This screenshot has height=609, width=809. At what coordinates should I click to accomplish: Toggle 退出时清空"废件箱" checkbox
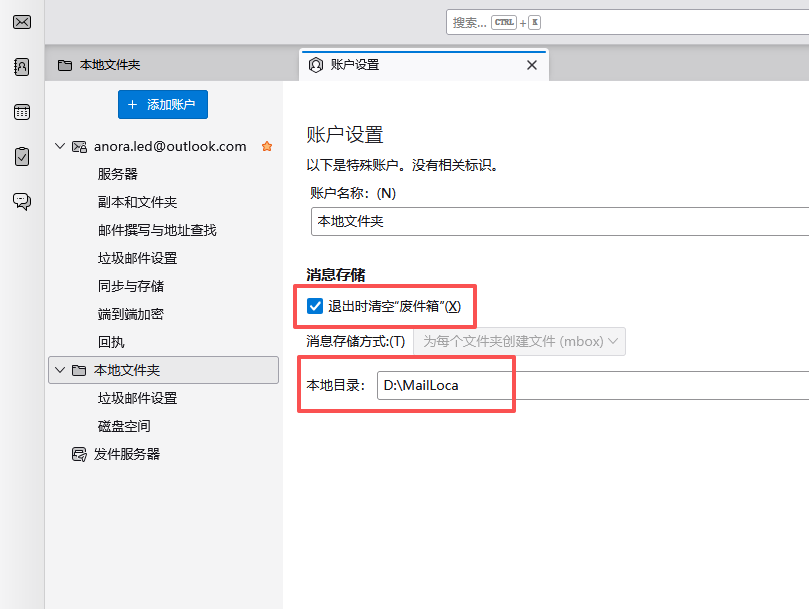click(x=315, y=306)
